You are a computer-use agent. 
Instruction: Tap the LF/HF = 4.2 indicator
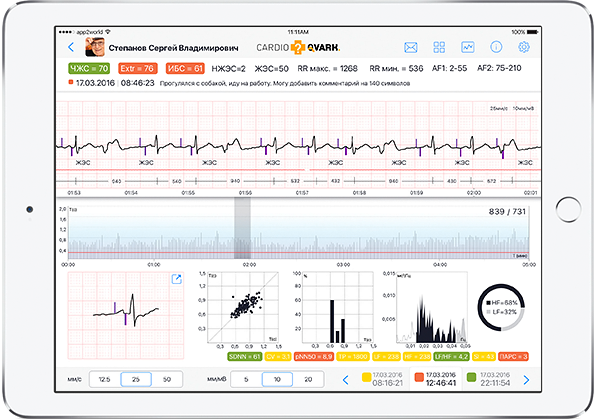(452, 357)
